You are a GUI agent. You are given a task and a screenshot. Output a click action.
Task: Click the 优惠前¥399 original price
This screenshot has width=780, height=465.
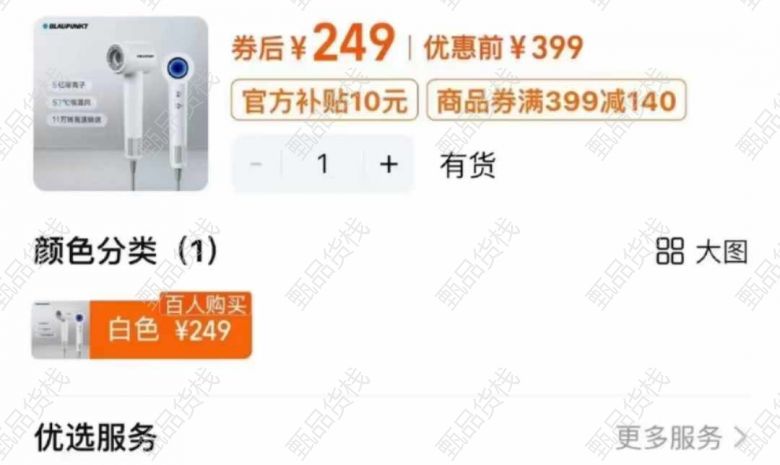(503, 48)
